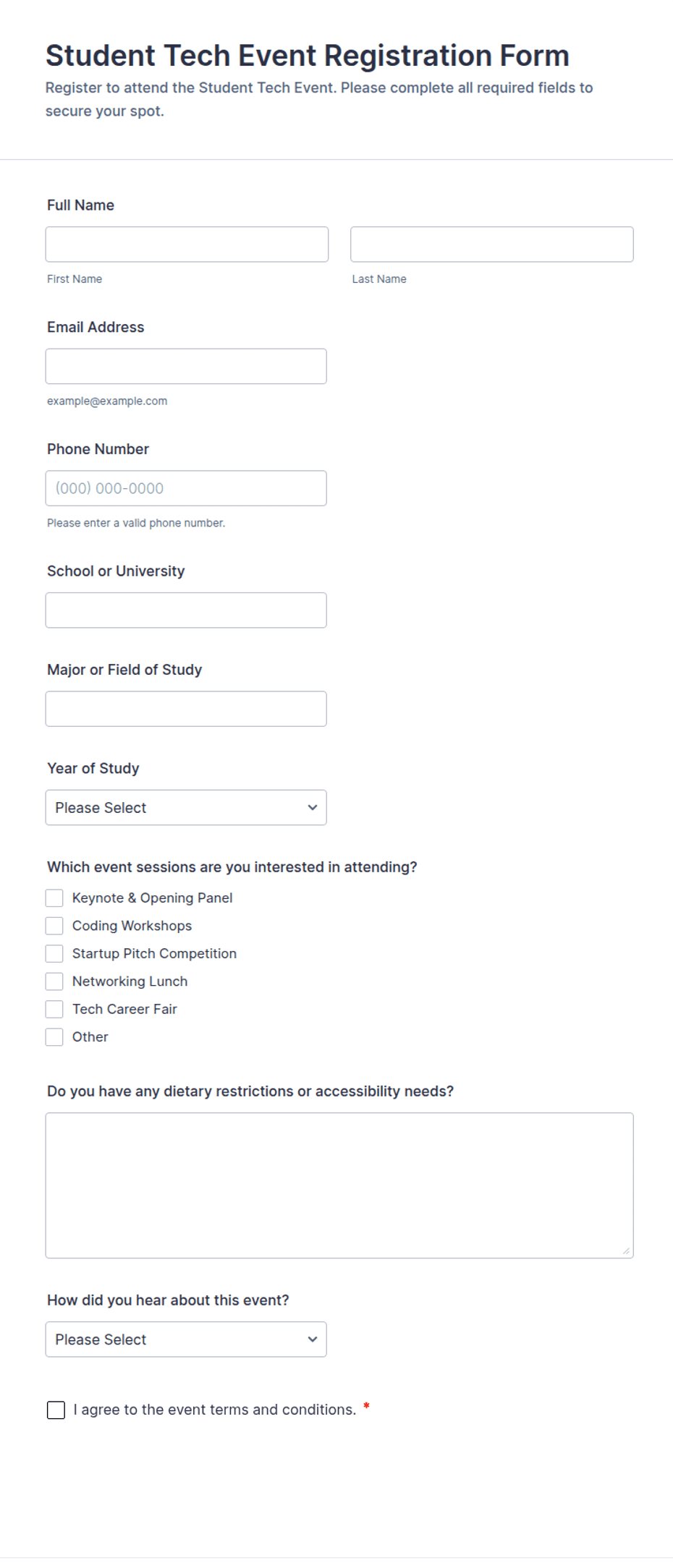Enable the Networking Lunch option
The width and height of the screenshot is (673, 1568).
coord(54,981)
